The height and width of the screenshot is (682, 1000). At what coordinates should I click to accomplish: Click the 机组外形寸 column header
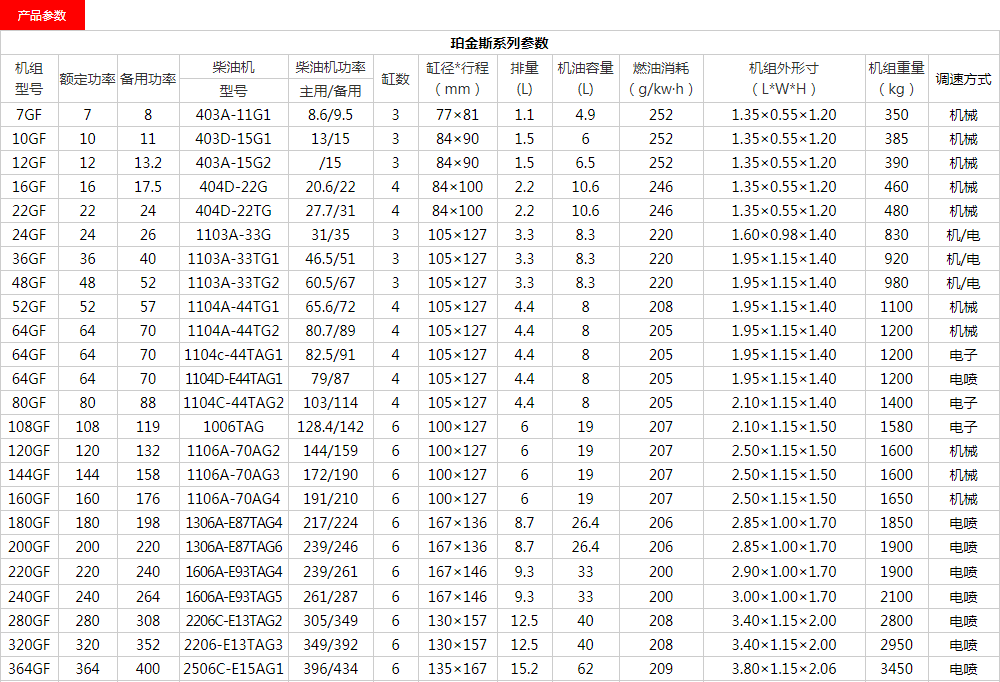[783, 79]
